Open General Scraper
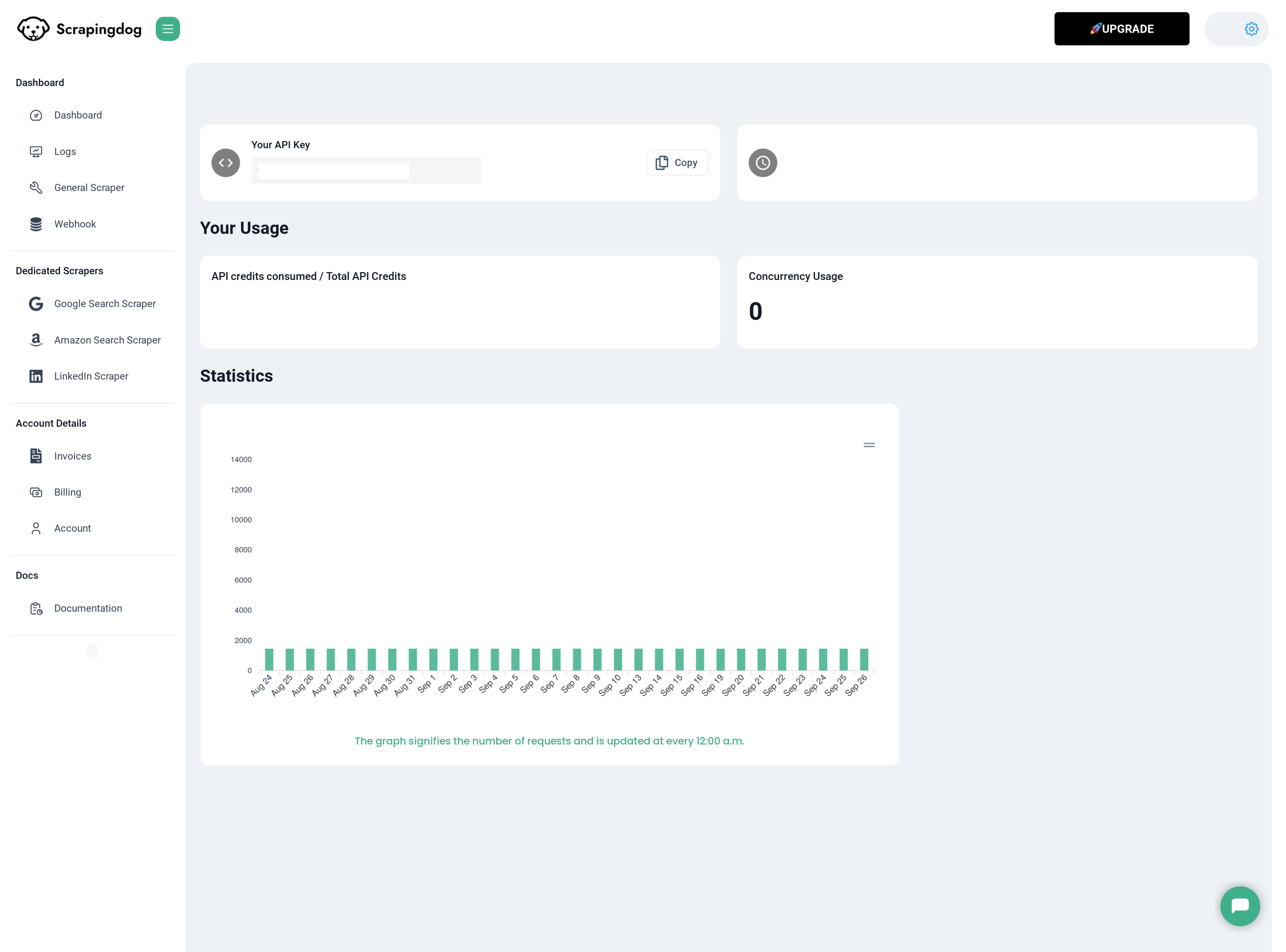The height and width of the screenshot is (952, 1286). 89,188
